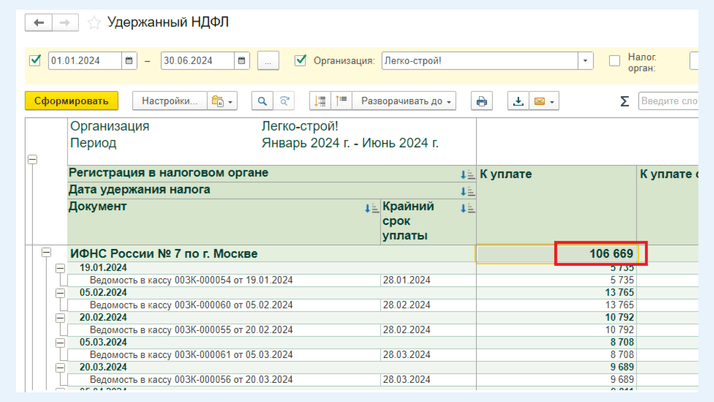Collapse the 19.01.2024 group
Viewport: 714px width, 402px height.
click(60, 268)
